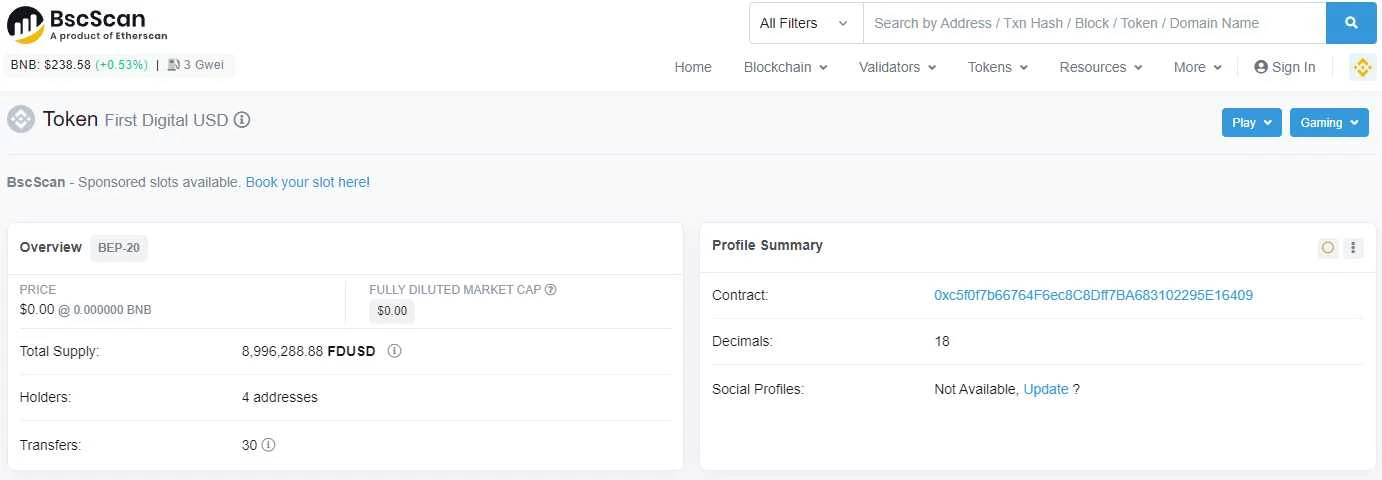Click the market cap help icon
This screenshot has height=480, width=1382.
[551, 290]
